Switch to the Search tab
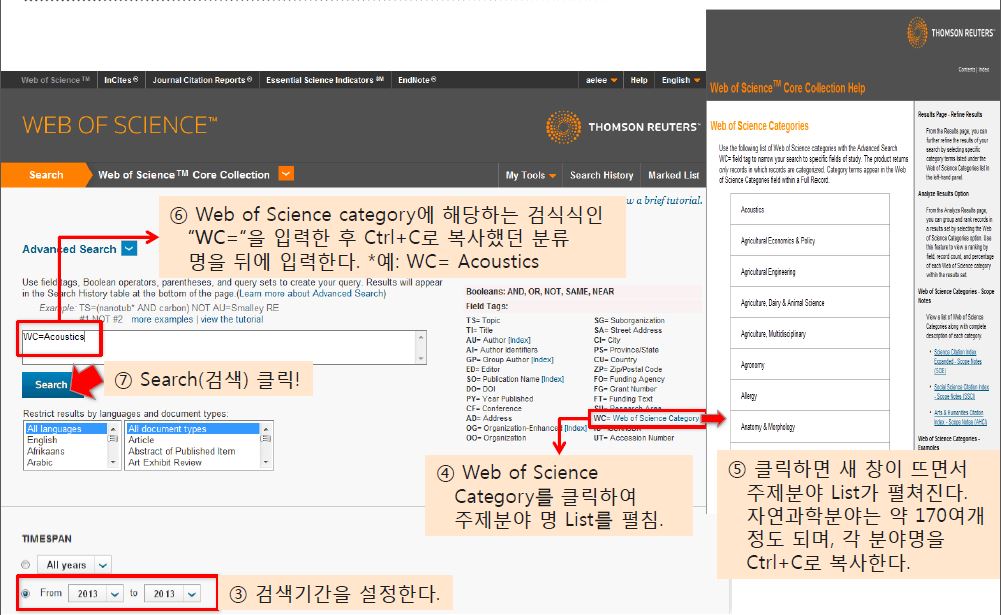1001x615 pixels. [45, 175]
